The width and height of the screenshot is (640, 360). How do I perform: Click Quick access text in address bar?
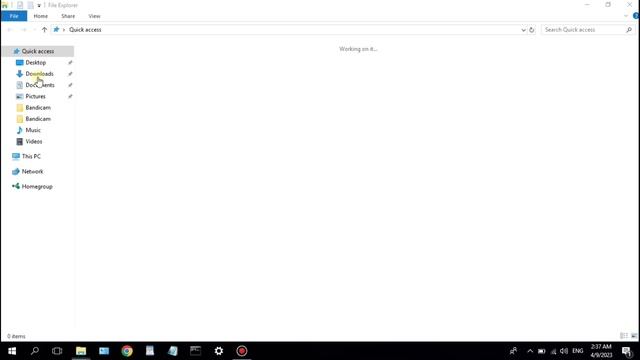[85, 30]
